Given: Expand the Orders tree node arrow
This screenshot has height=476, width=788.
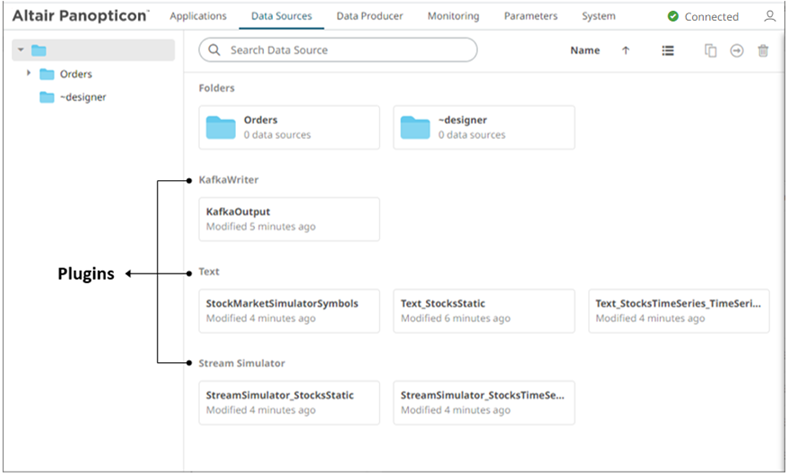Looking at the screenshot, I should [28, 74].
